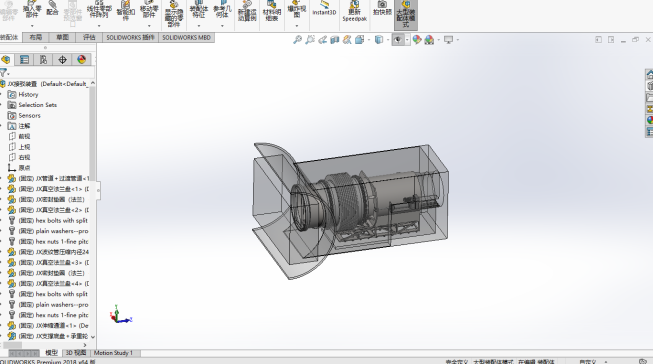Open Display Style cube icon
The height and width of the screenshot is (364, 653).
pos(379,40)
